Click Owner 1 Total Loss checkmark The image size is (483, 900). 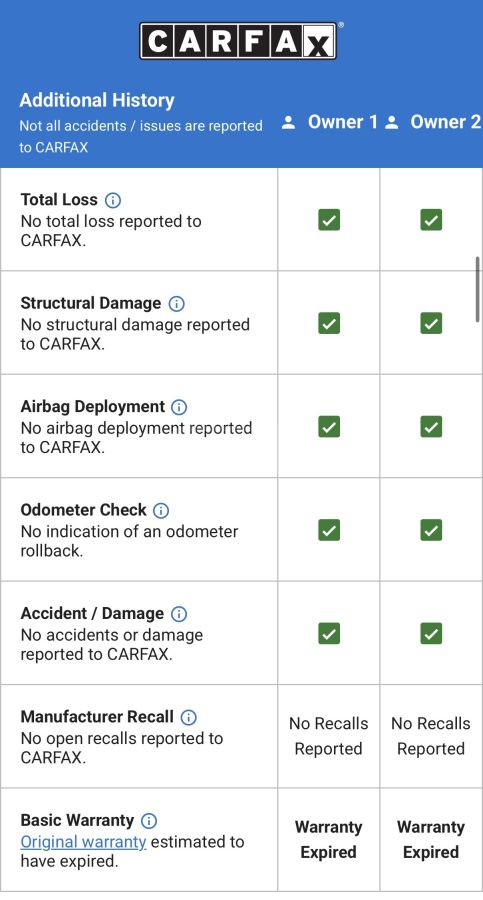[329, 220]
